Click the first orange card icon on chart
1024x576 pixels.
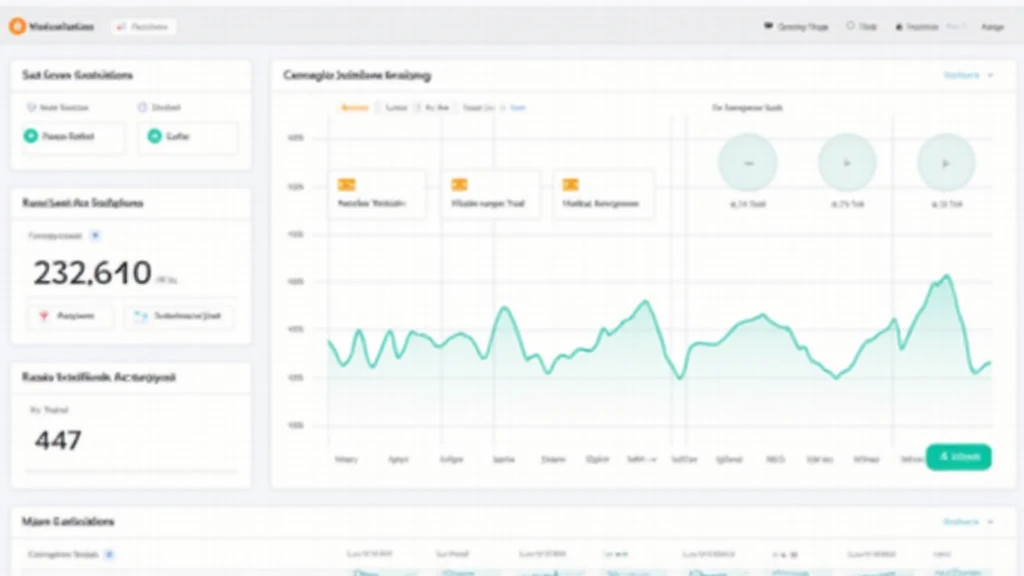(347, 184)
